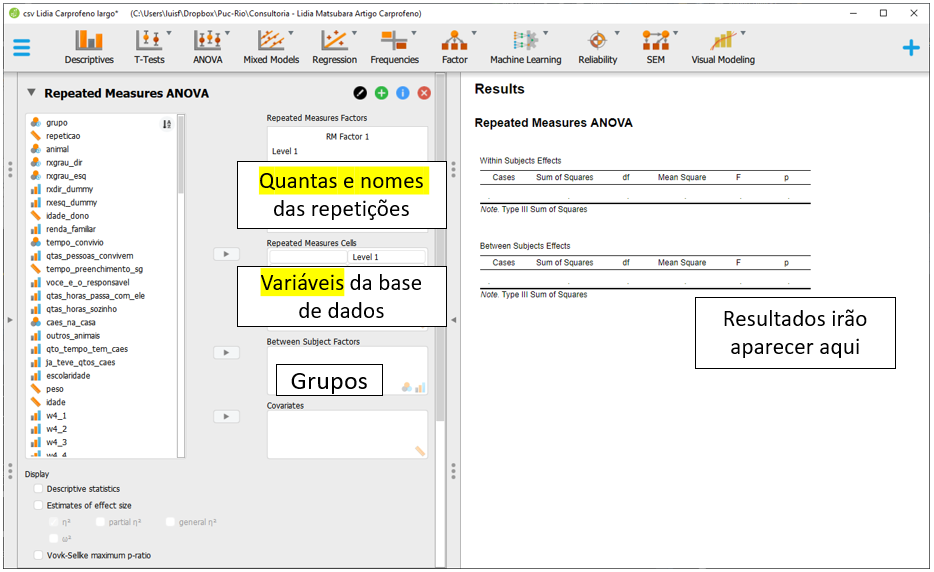Enable Descriptive statistics checkbox

coord(39,489)
